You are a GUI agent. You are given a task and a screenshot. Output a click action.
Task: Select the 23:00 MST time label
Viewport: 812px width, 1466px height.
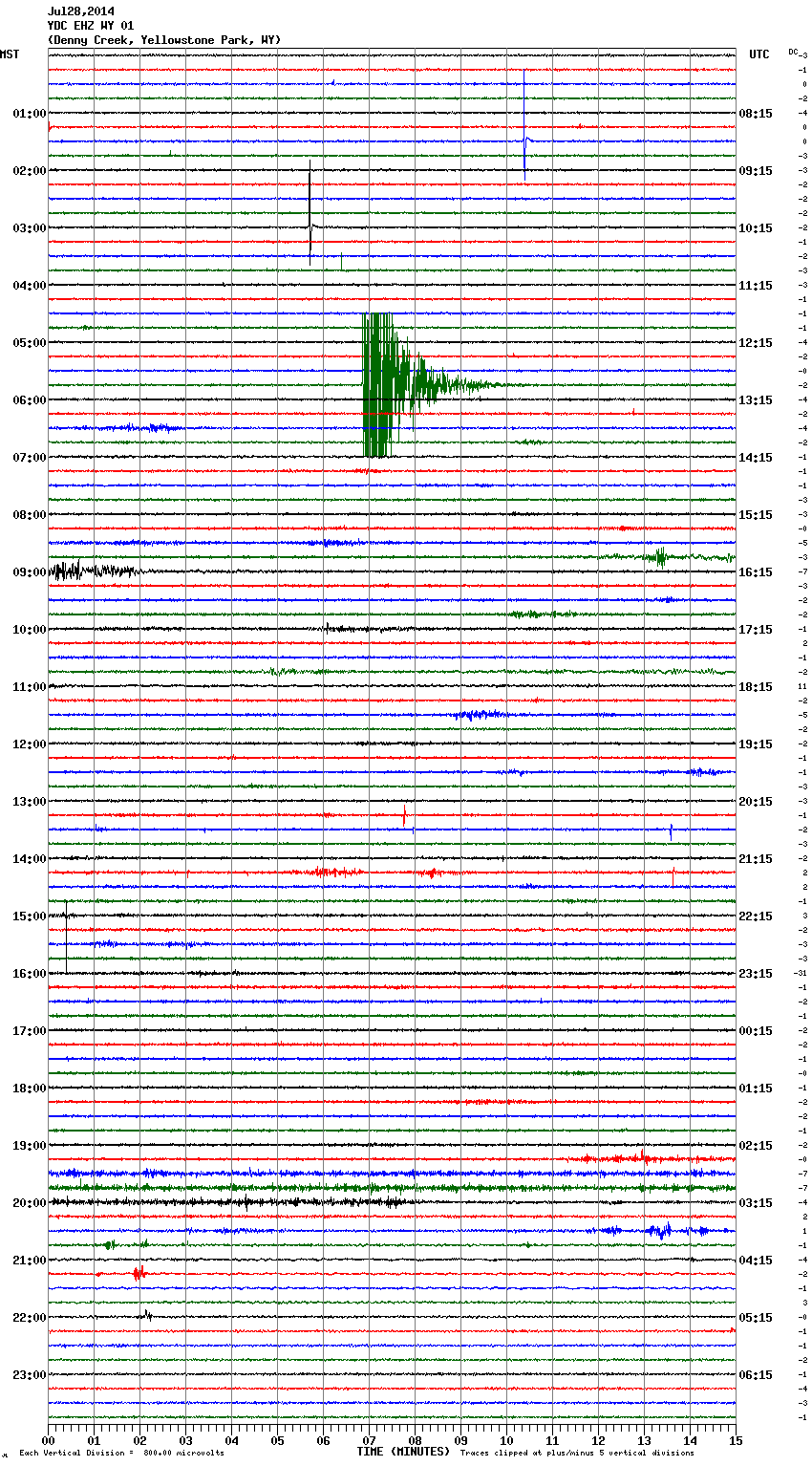30,1375
